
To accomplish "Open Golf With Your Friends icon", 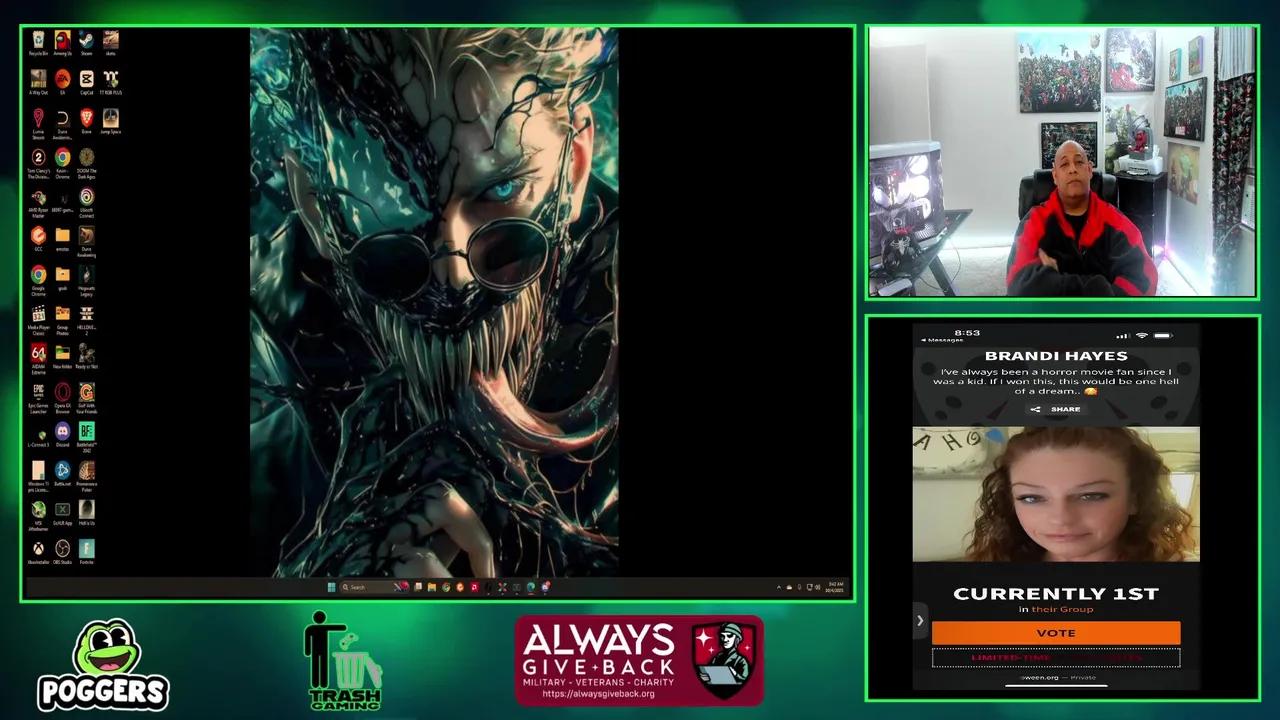I will 87,396.
